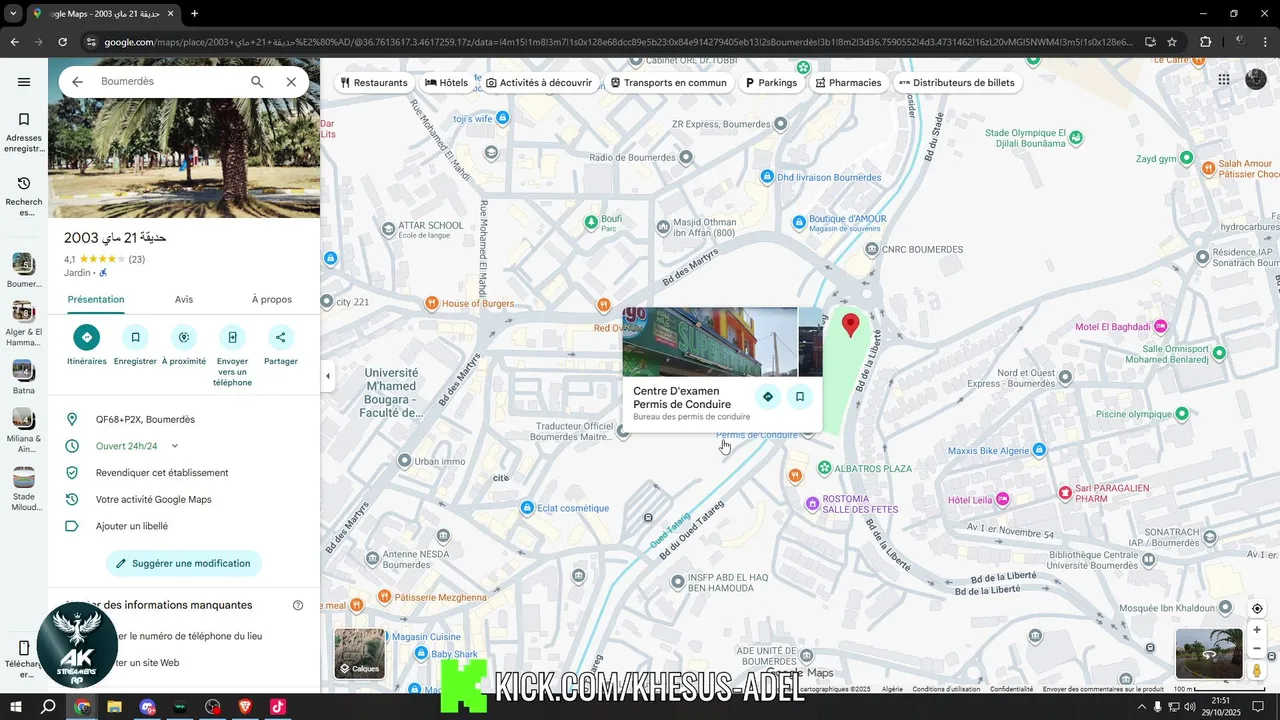Open the Google apps grid
Screen dimensions: 1280x720
[x=1224, y=80]
